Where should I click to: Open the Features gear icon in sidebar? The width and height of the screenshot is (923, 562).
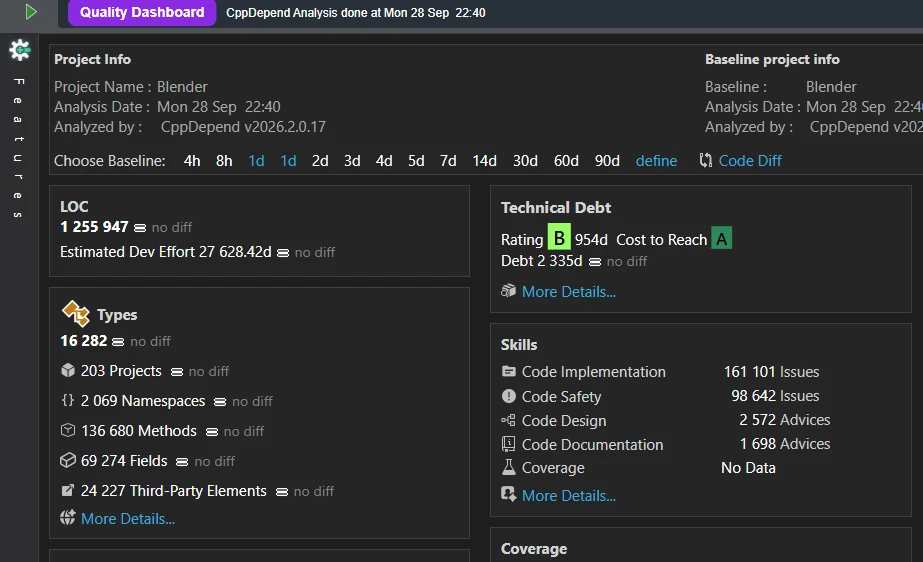coord(19,50)
